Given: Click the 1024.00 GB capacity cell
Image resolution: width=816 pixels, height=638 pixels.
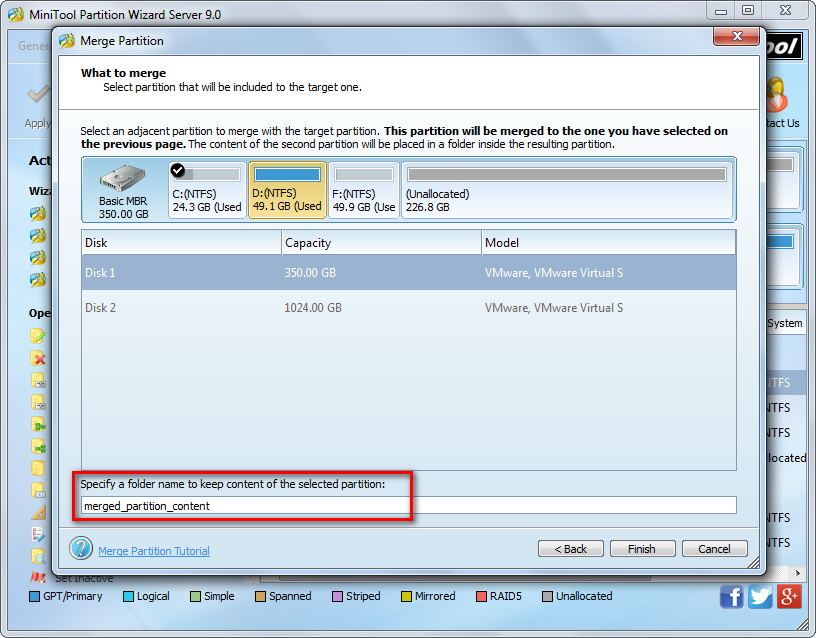Looking at the screenshot, I should 313,308.
